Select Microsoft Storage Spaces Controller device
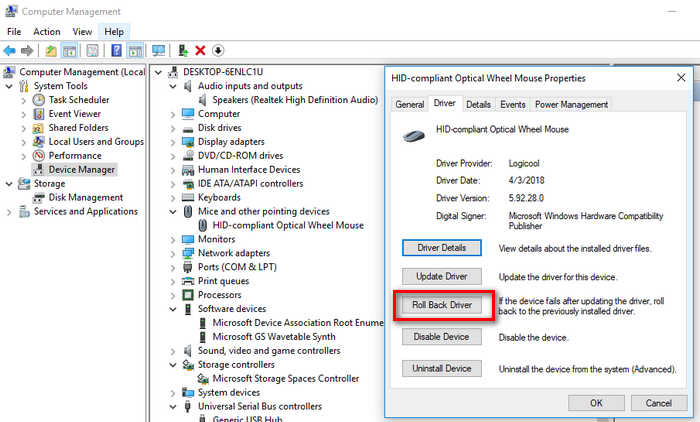This screenshot has height=422, width=700. 286,379
